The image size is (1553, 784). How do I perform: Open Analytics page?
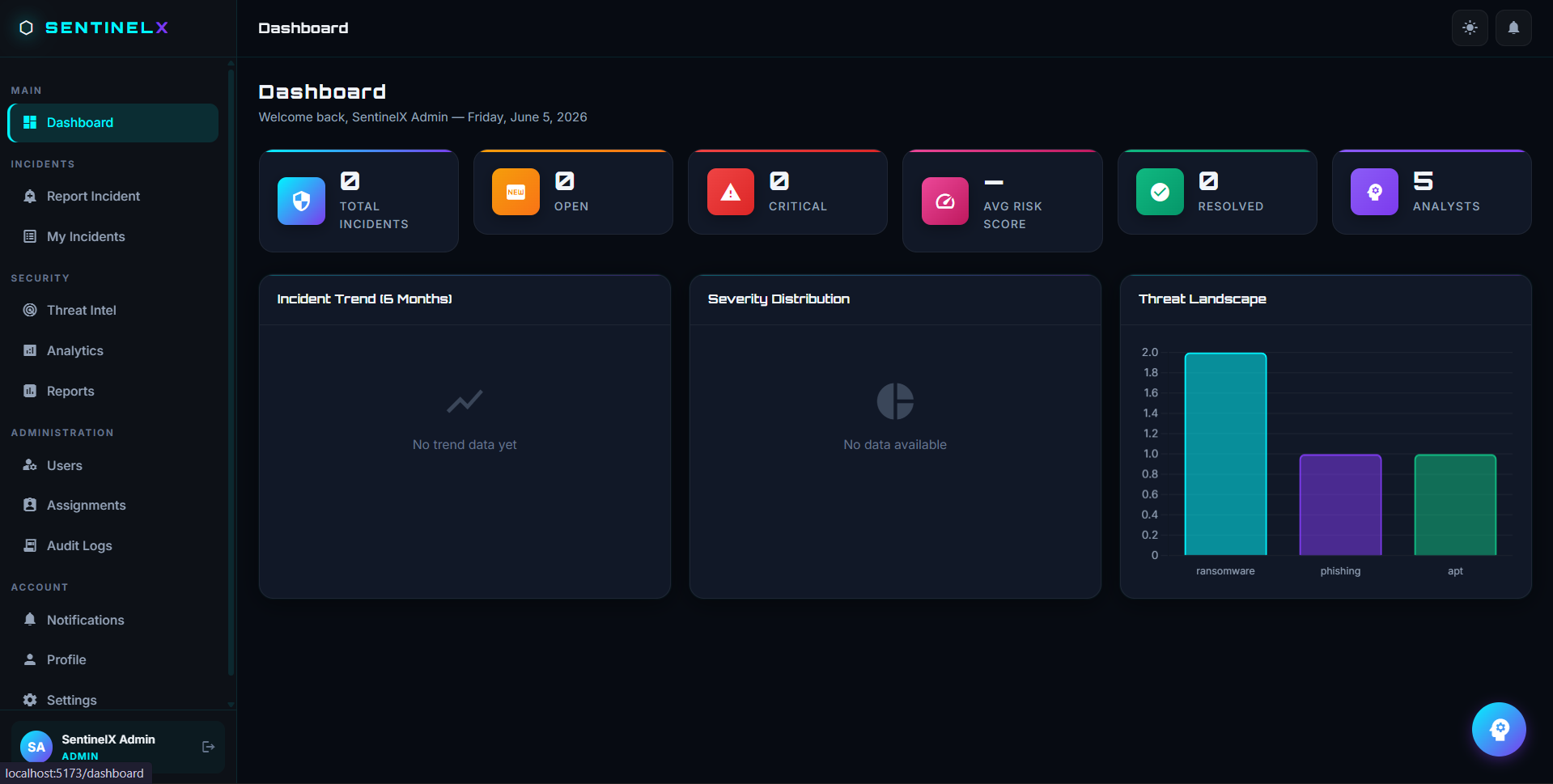tap(113, 351)
